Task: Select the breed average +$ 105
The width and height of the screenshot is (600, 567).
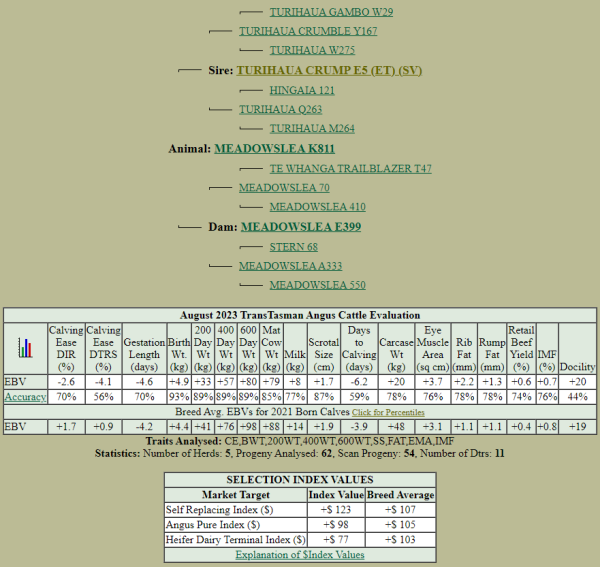Action: tap(400, 525)
